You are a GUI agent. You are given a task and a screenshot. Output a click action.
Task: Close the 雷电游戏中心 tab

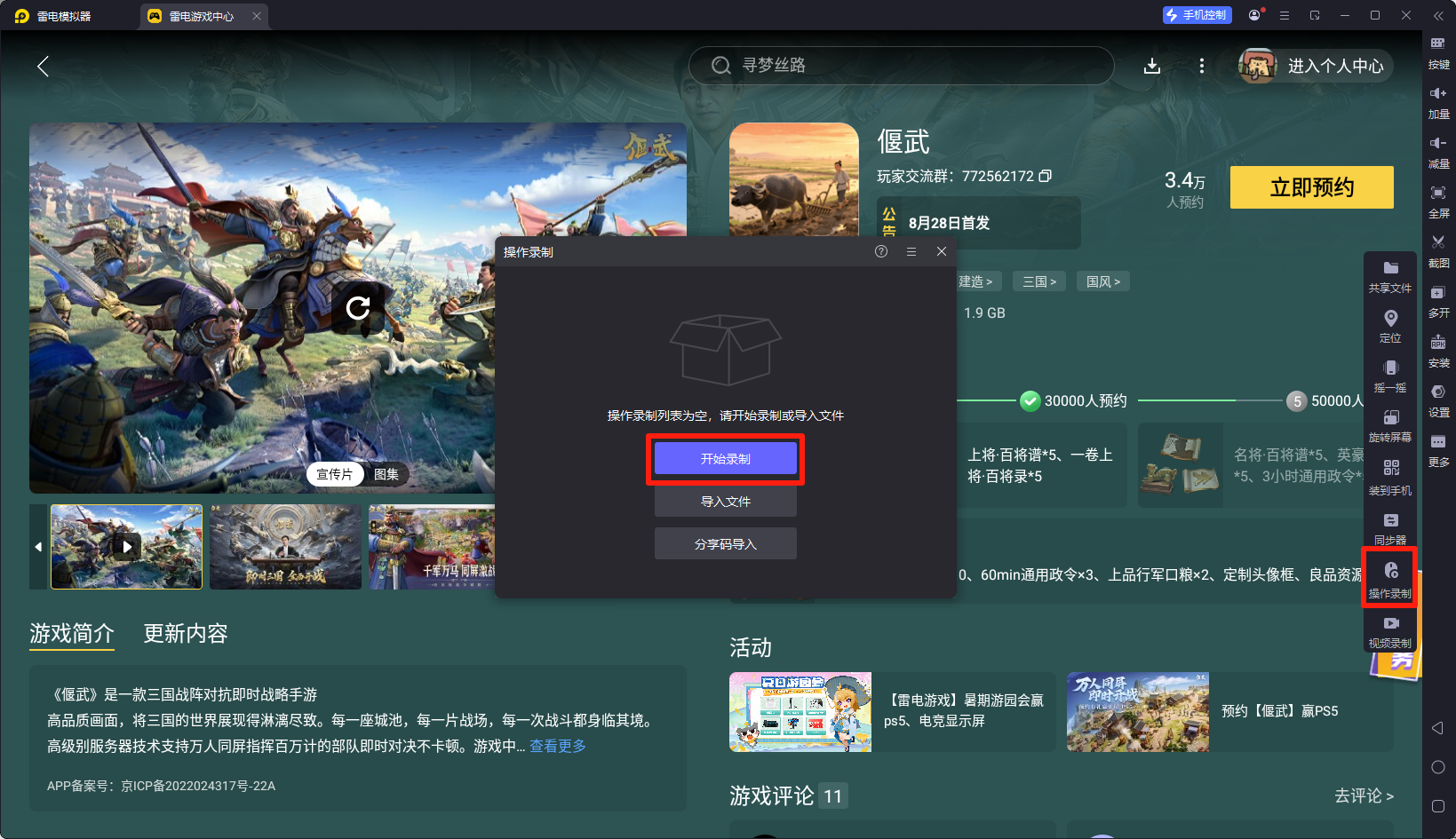point(257,16)
